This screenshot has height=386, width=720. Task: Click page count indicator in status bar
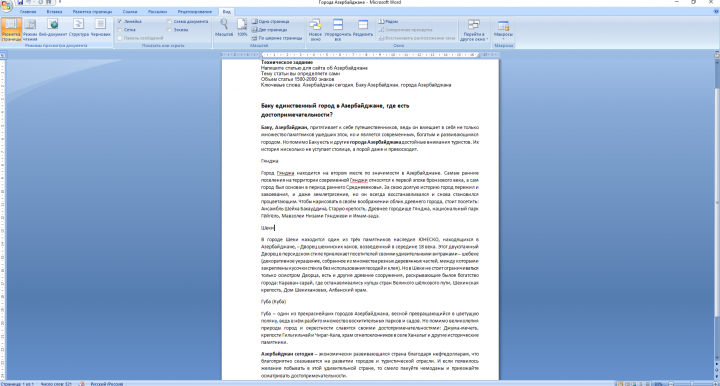[17, 384]
